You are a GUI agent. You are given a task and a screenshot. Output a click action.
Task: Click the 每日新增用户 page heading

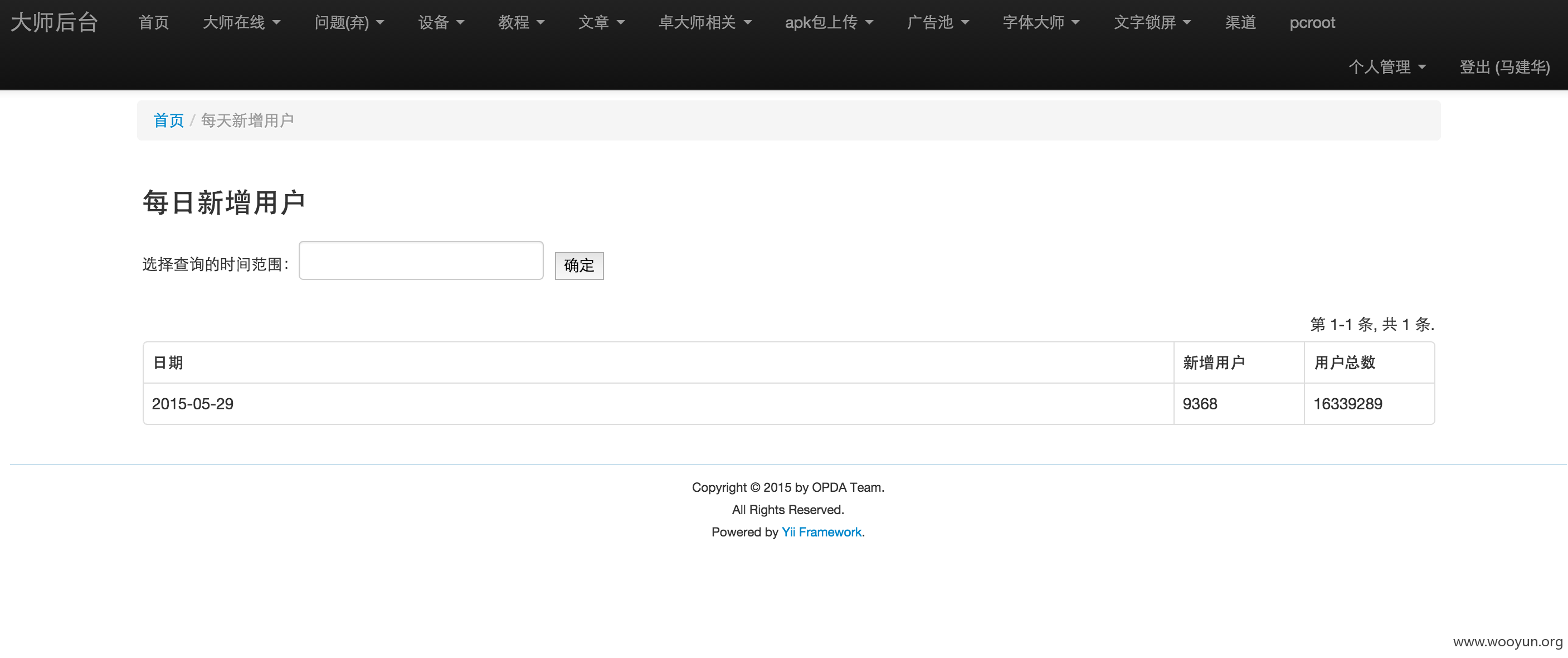click(x=223, y=202)
